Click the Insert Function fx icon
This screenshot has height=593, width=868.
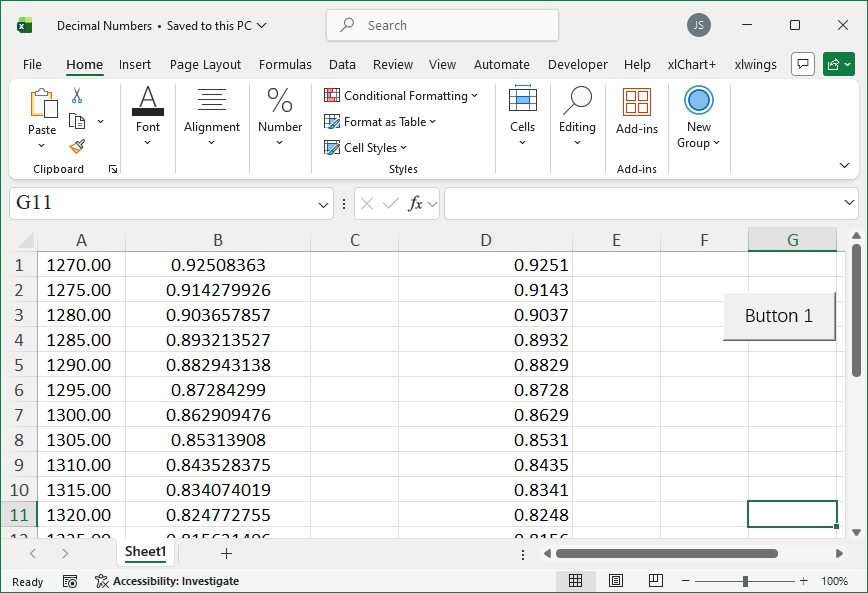point(415,204)
